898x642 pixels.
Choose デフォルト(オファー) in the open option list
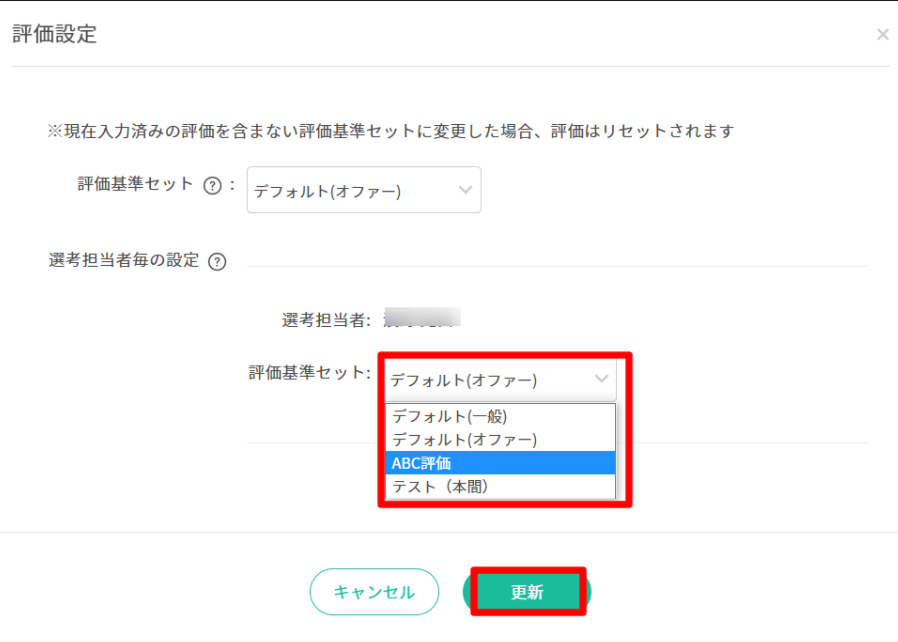tap(465, 439)
